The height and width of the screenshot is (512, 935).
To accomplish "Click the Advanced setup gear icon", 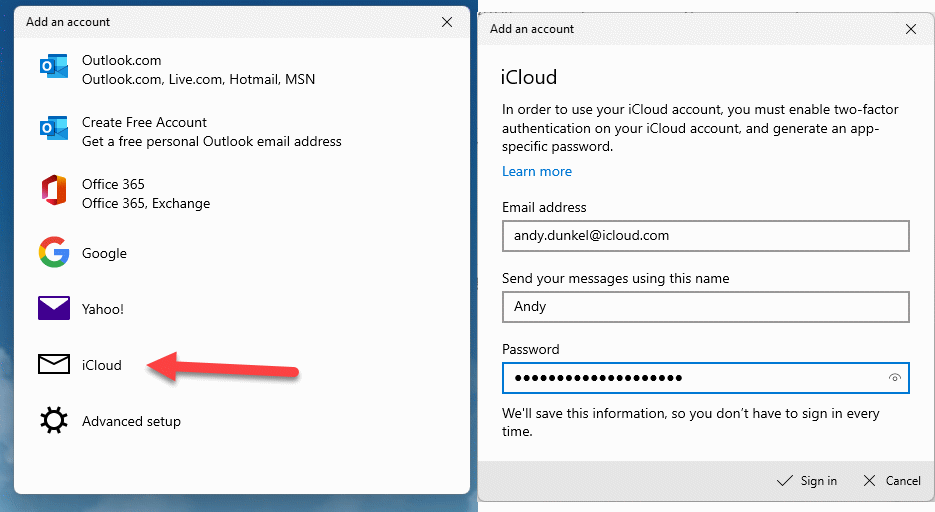I will coord(54,420).
